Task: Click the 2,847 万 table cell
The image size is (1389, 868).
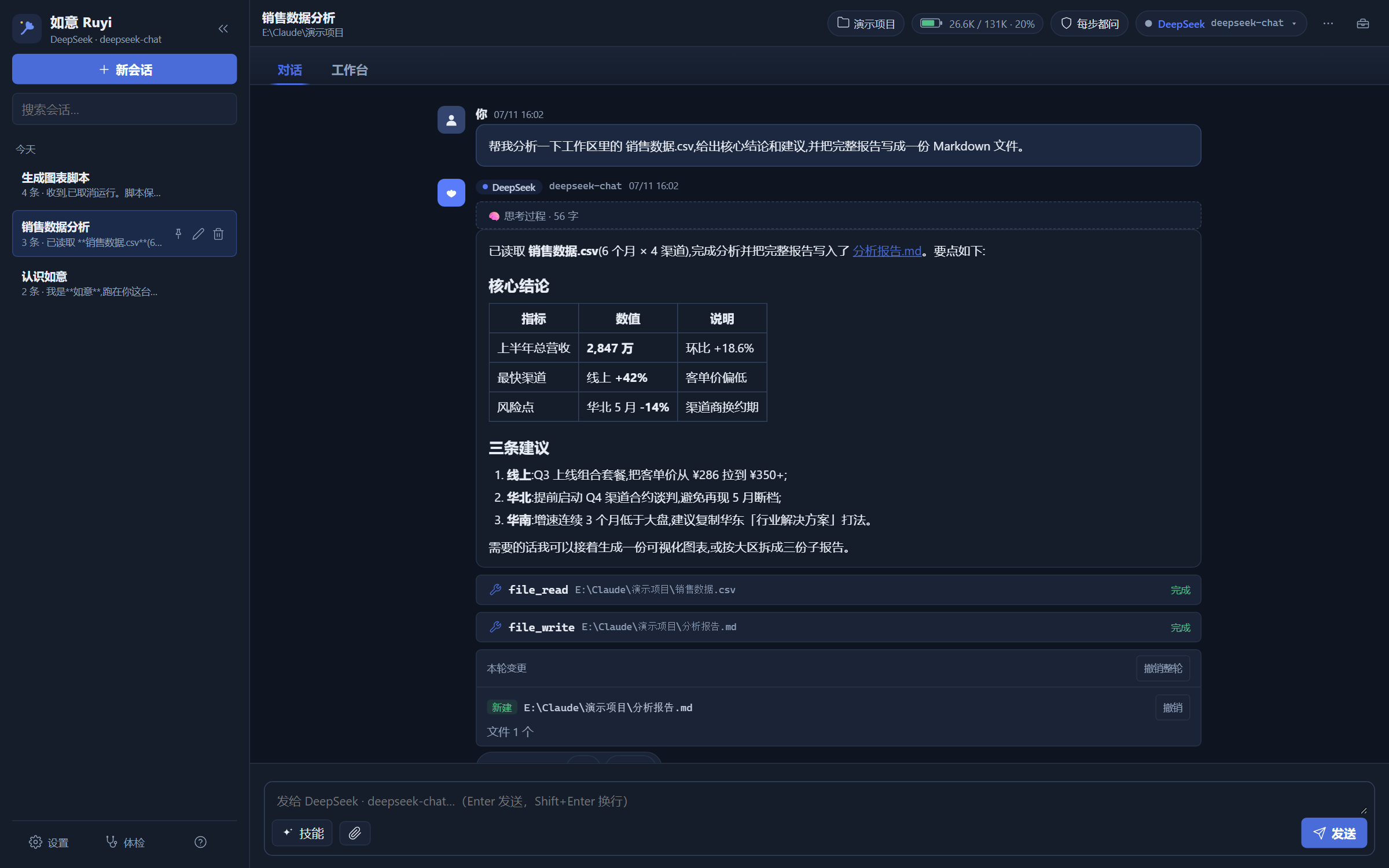Action: pyautogui.click(x=628, y=348)
